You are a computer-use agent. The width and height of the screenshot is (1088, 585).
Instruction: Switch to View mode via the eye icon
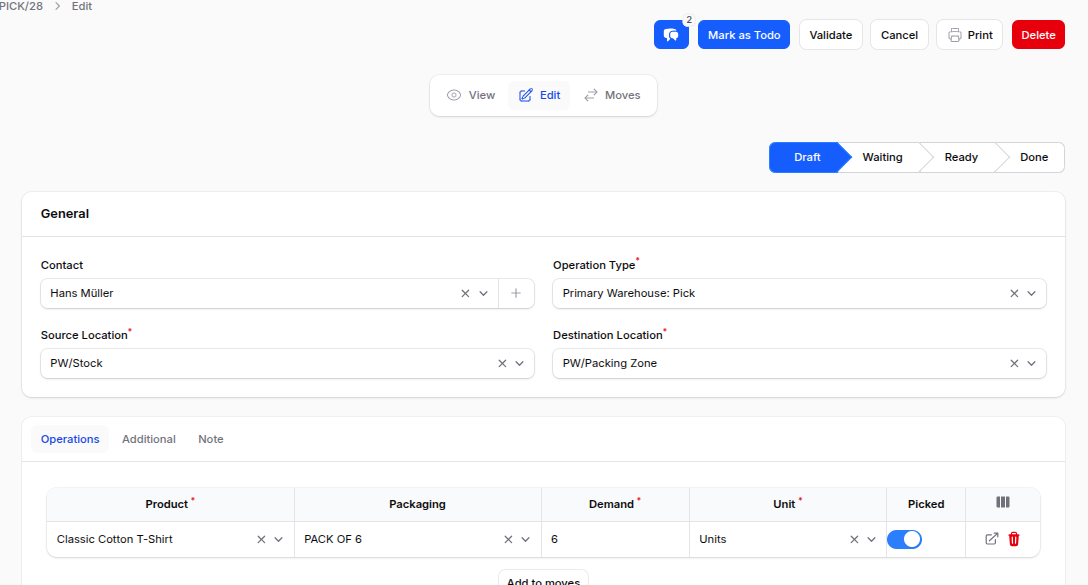tap(470, 94)
